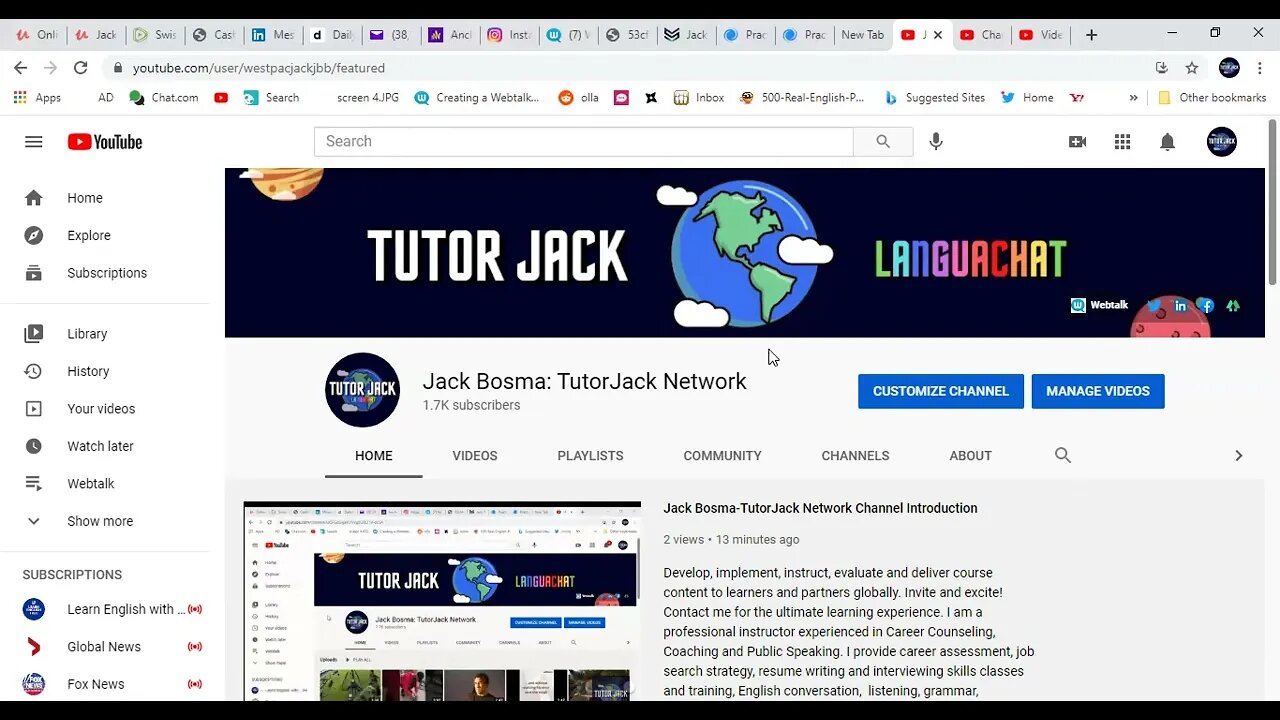Click the MANAGE VIDEOS button
This screenshot has width=1280, height=720.
click(1098, 391)
